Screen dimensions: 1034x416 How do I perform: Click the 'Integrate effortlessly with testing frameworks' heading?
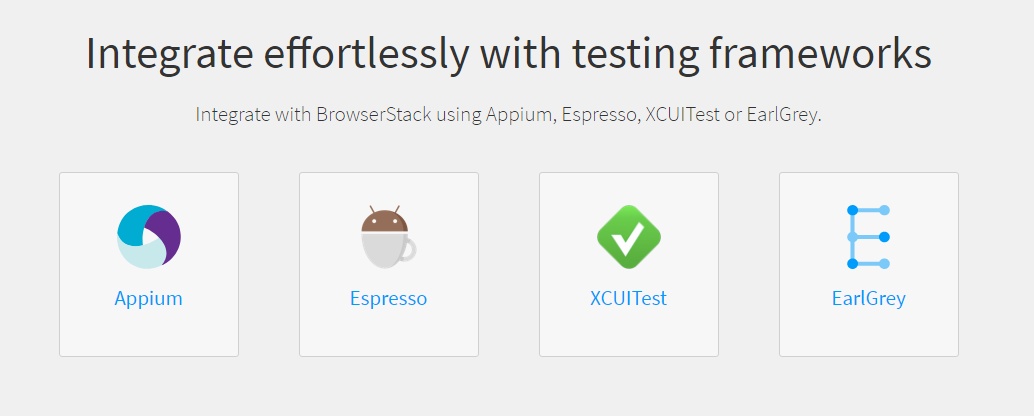pos(508,53)
